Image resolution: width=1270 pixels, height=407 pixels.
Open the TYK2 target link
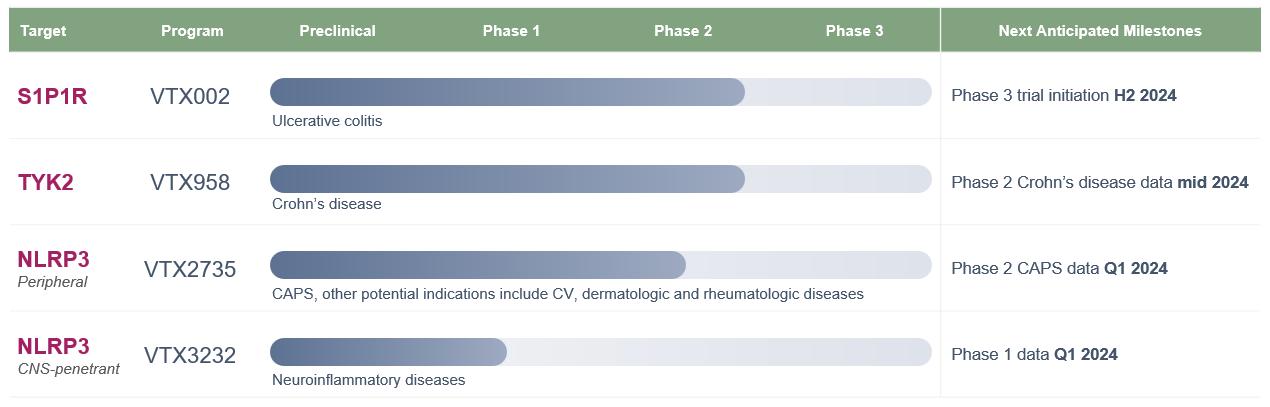point(45,182)
